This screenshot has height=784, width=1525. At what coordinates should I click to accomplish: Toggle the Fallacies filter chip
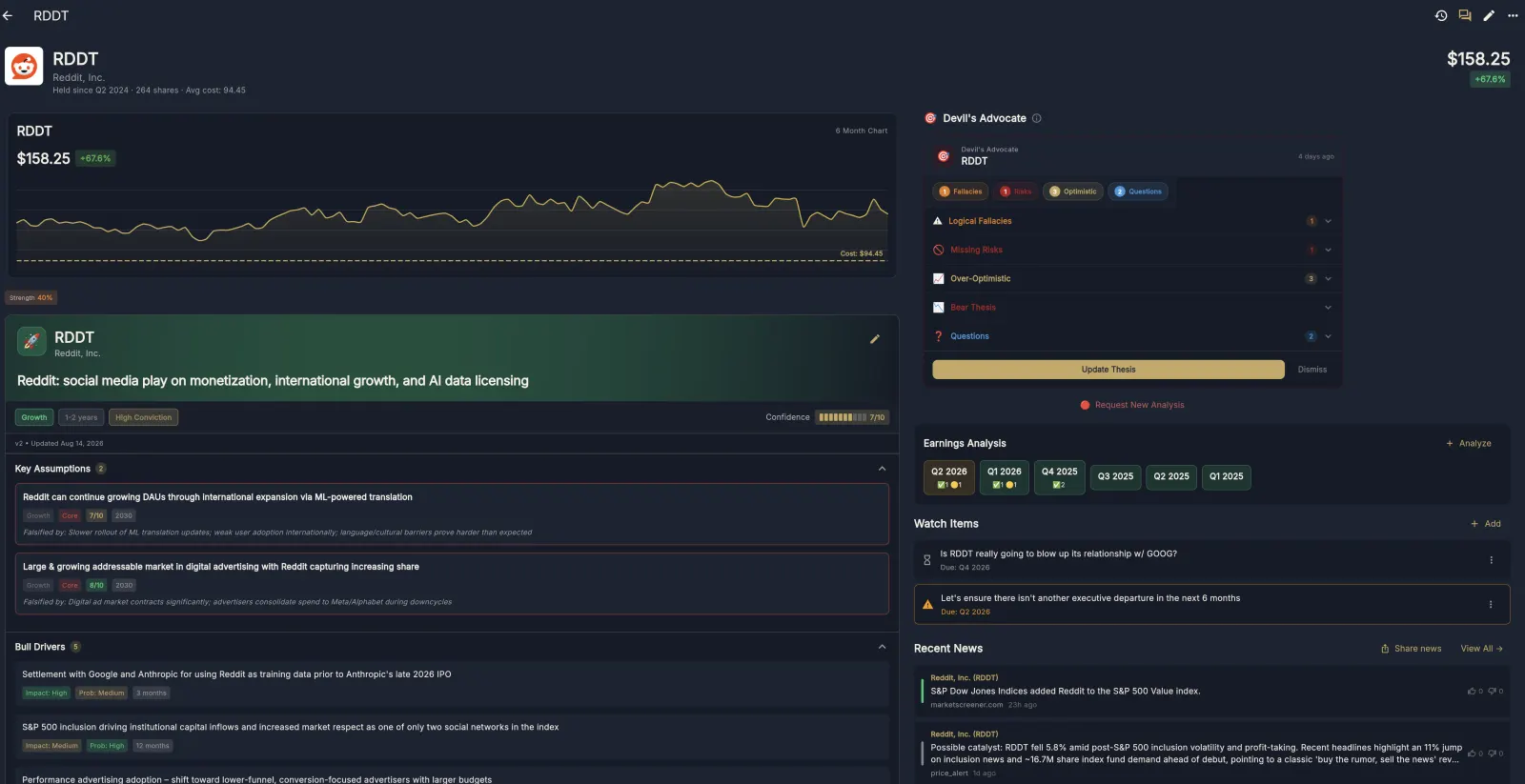point(960,191)
